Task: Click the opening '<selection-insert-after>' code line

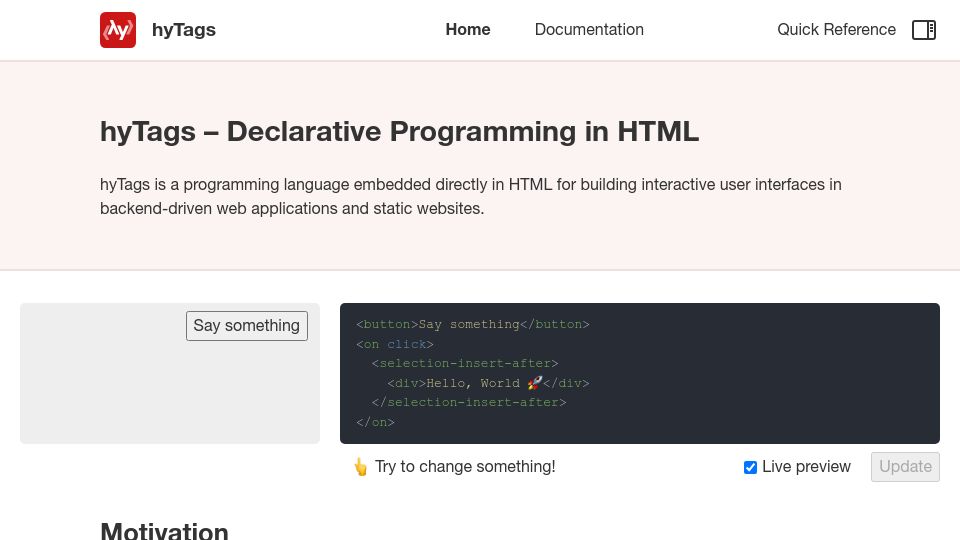Action: coord(465,364)
